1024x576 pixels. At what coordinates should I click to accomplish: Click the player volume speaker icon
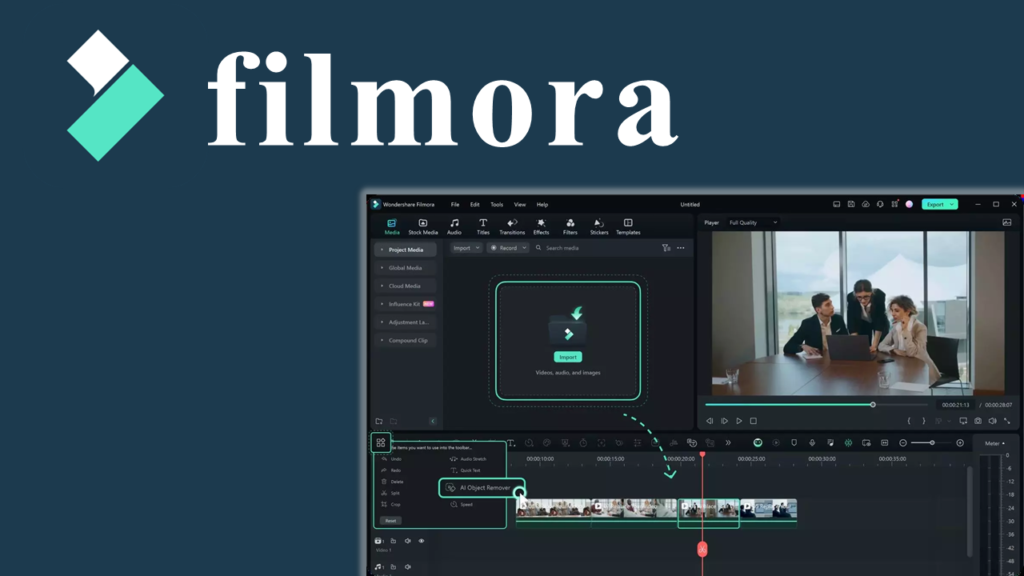tap(993, 421)
